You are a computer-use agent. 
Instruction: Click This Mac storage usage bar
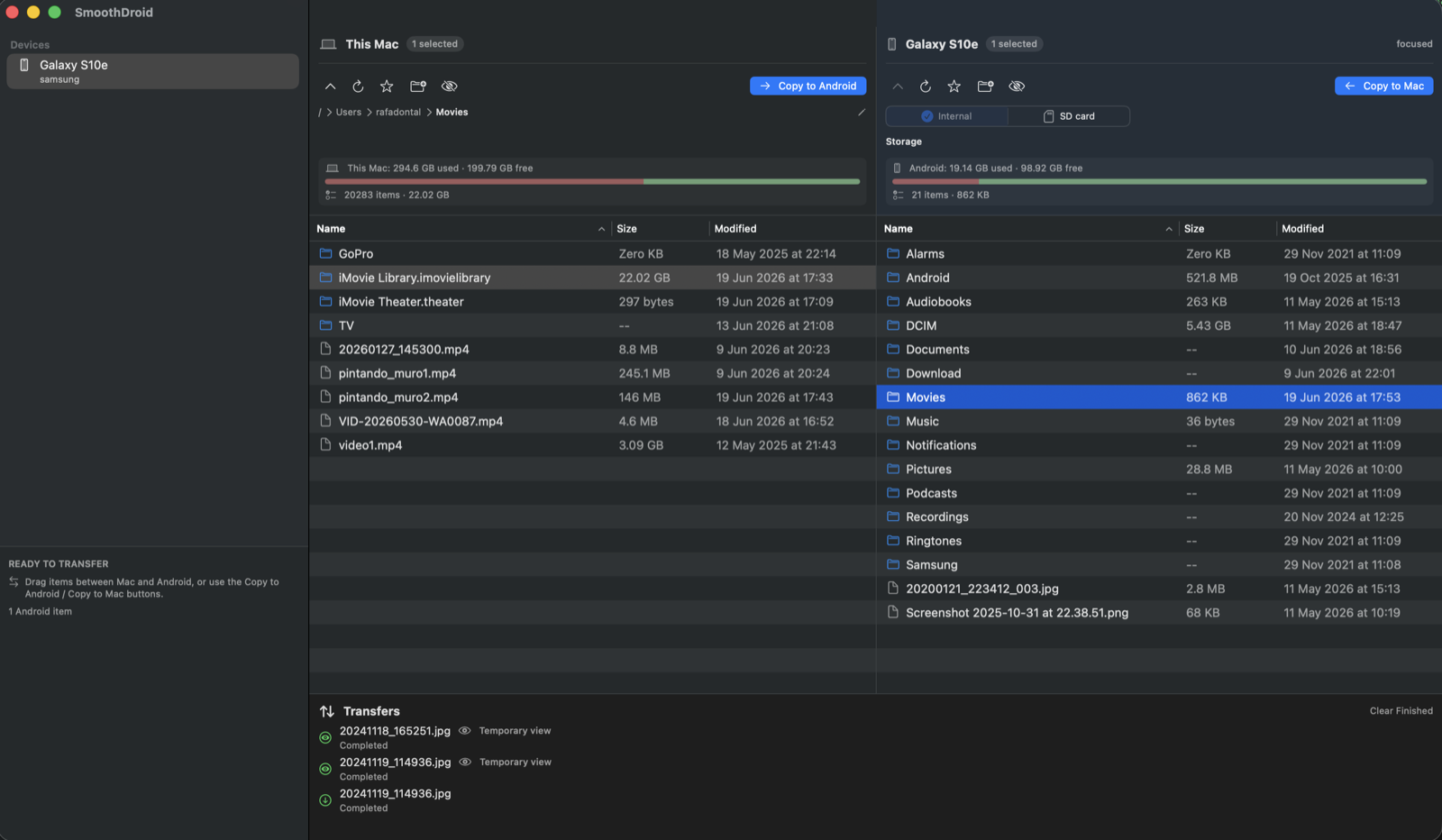click(x=592, y=181)
